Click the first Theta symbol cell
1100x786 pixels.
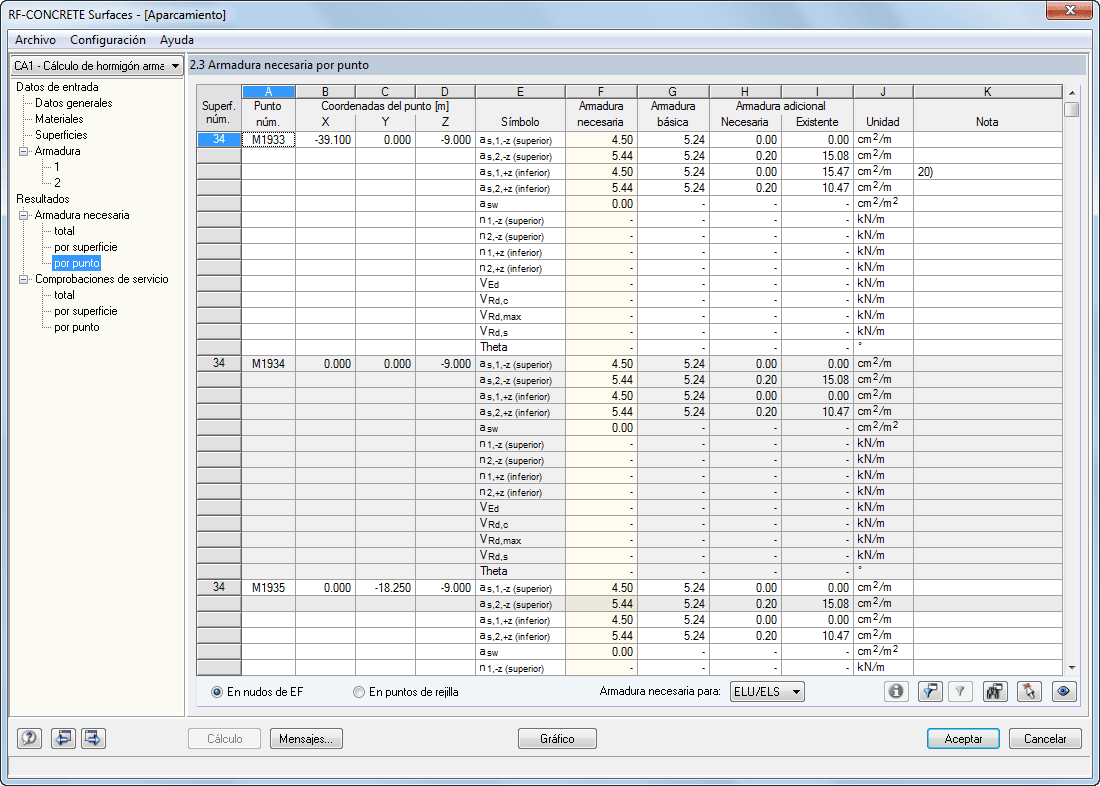520,347
